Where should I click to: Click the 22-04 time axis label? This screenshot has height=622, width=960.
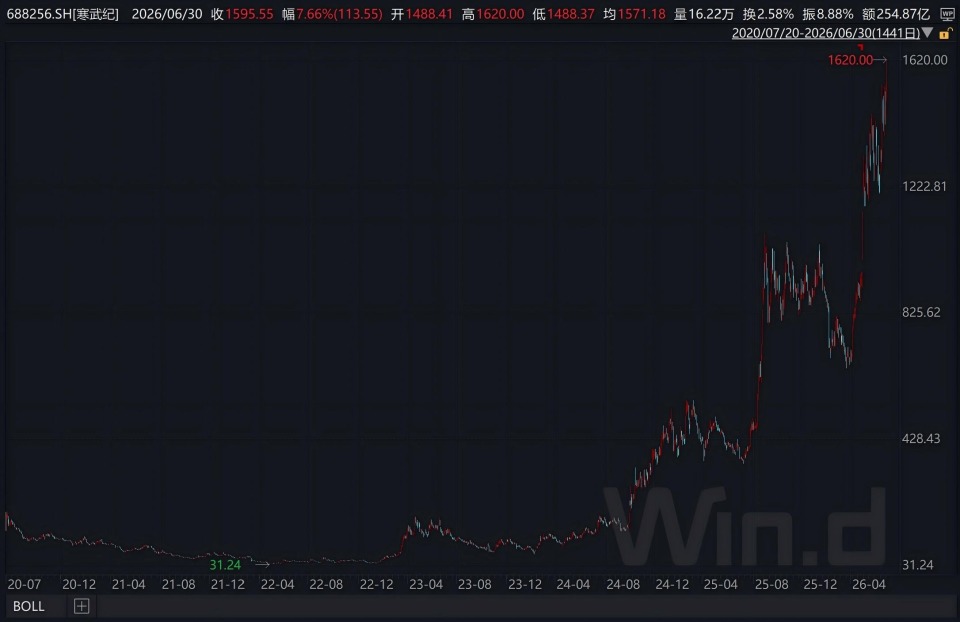tap(277, 585)
